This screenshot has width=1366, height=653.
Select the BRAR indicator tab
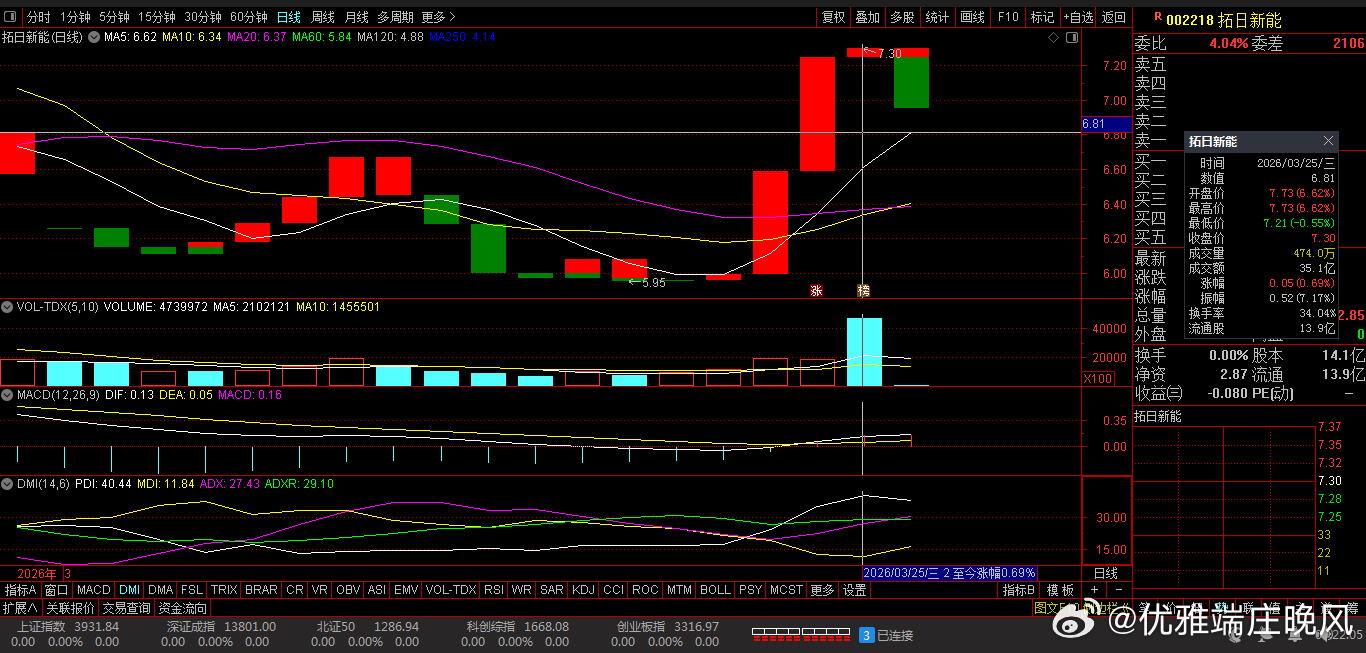(261, 590)
